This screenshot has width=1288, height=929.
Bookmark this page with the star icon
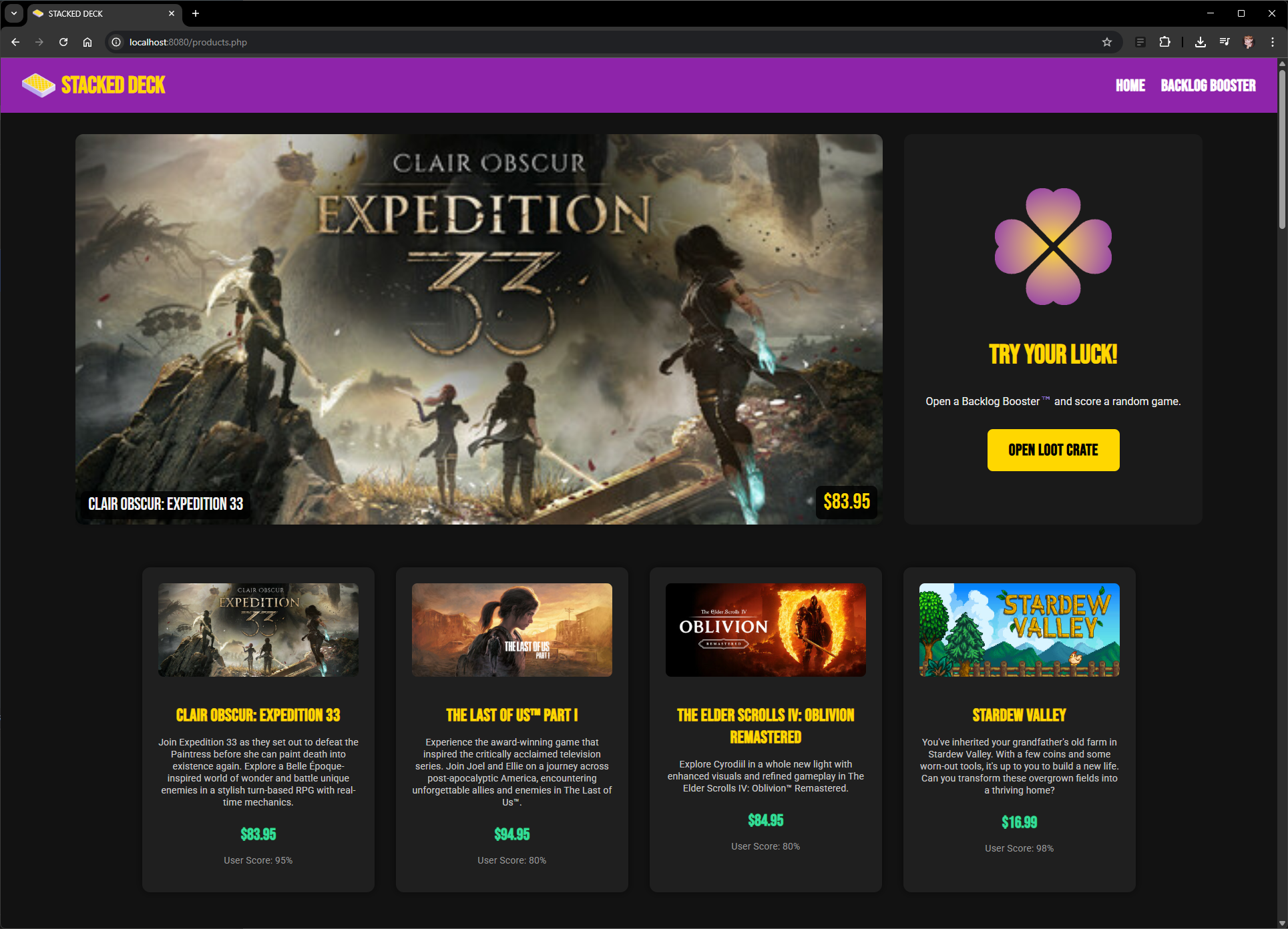tap(1107, 42)
